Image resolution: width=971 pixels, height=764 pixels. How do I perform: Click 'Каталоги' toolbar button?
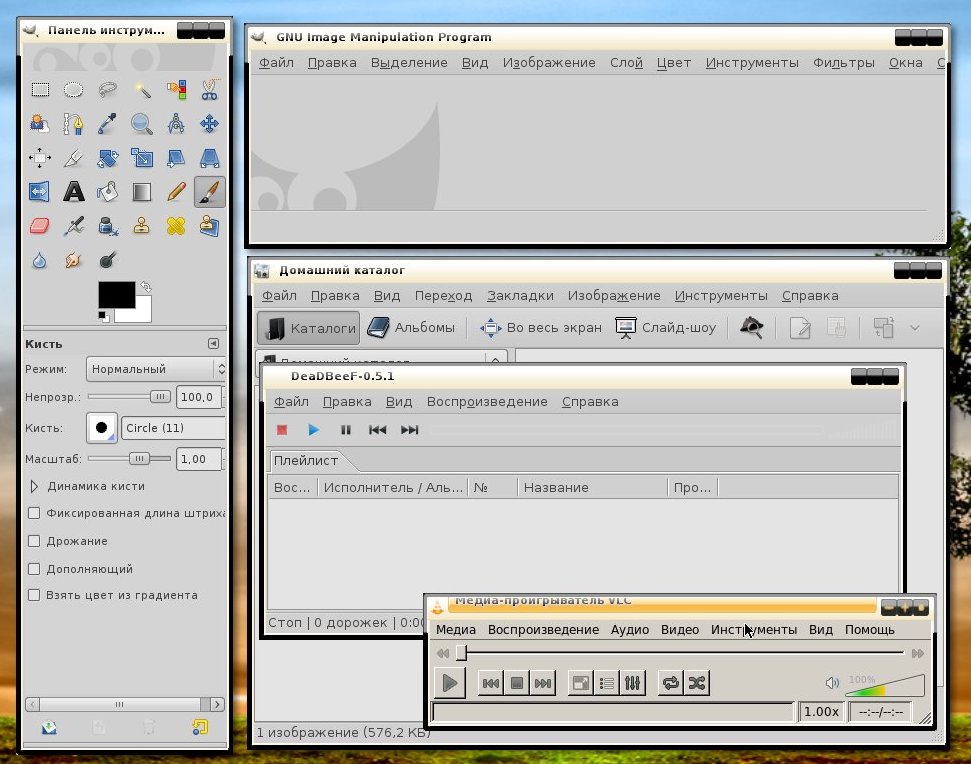click(x=308, y=328)
